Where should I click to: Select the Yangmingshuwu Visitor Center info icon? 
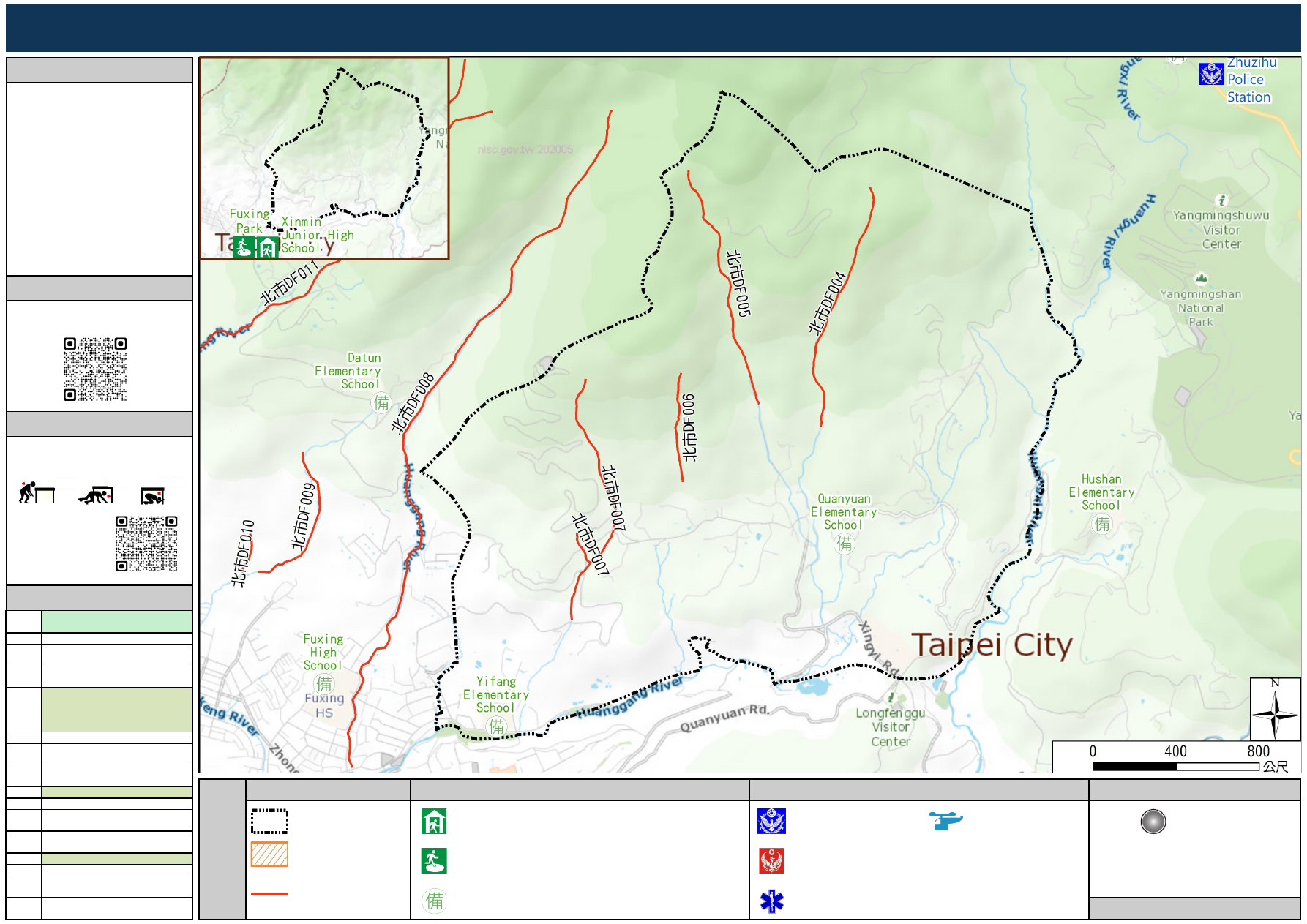pos(1221,200)
